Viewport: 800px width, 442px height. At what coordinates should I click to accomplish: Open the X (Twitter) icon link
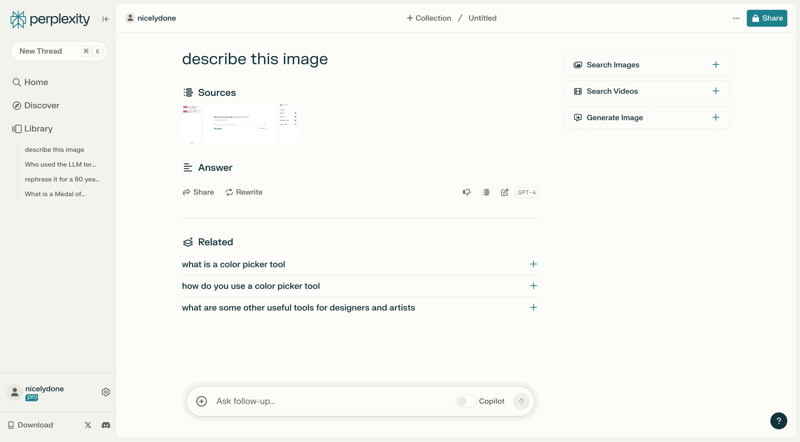click(x=88, y=425)
